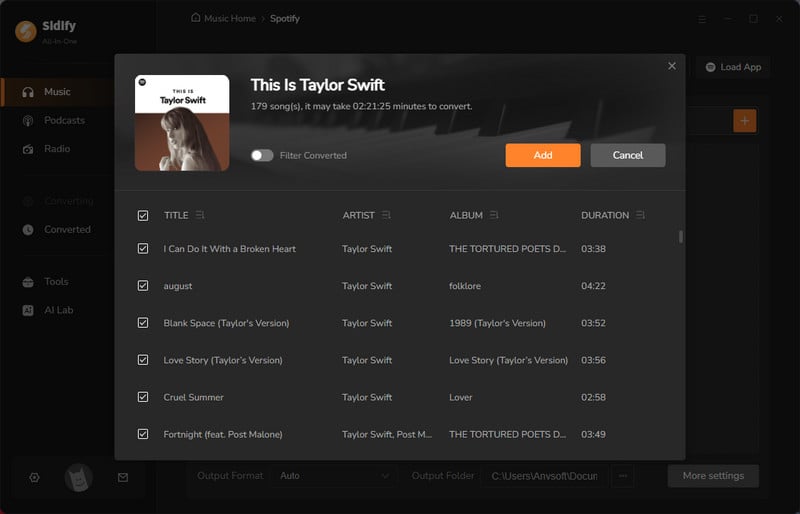This screenshot has width=800, height=514.
Task: Uncheck Fortnight (feat. Post Malone) checkbox
Action: click(143, 434)
